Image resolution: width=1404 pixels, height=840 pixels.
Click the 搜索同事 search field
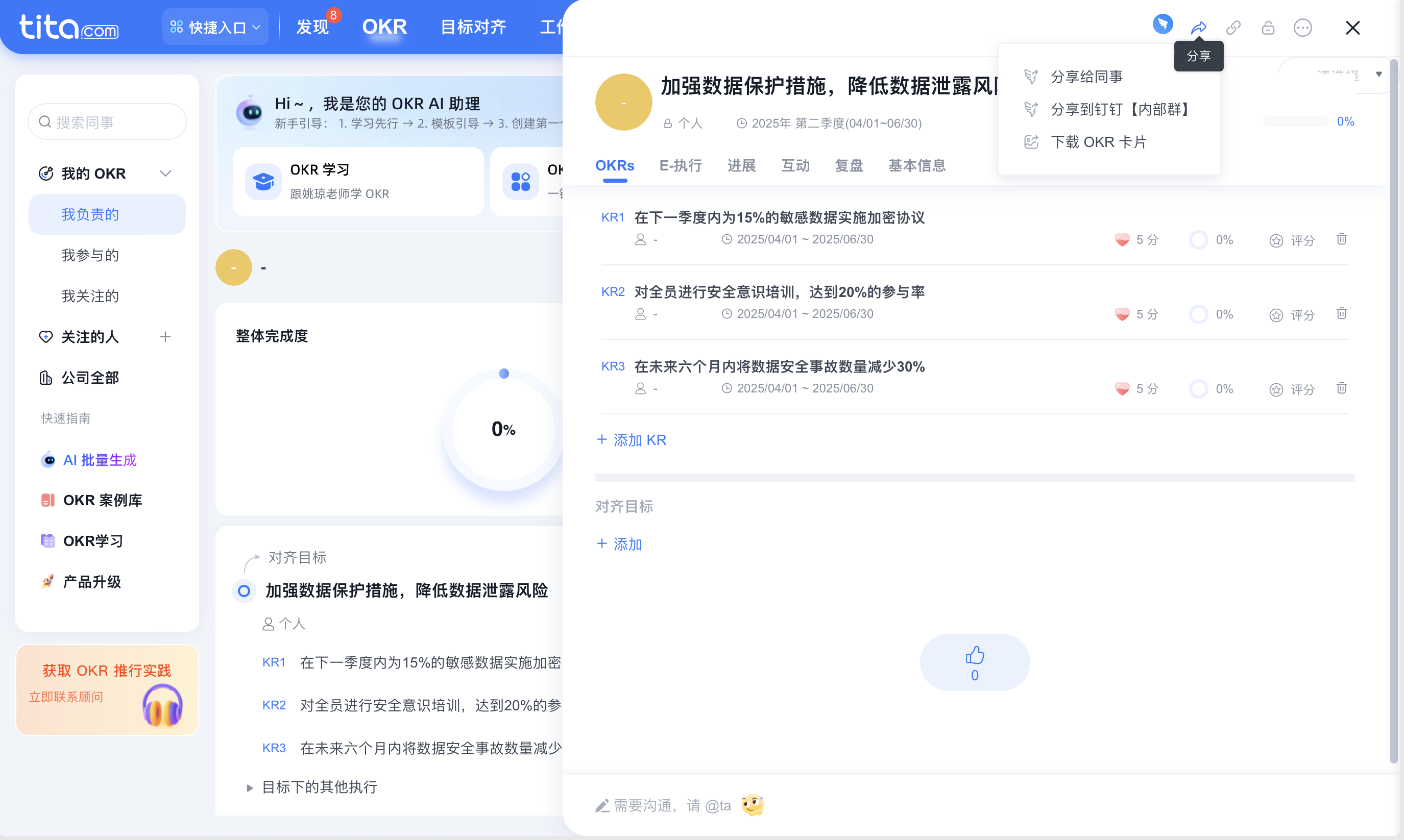tap(107, 121)
